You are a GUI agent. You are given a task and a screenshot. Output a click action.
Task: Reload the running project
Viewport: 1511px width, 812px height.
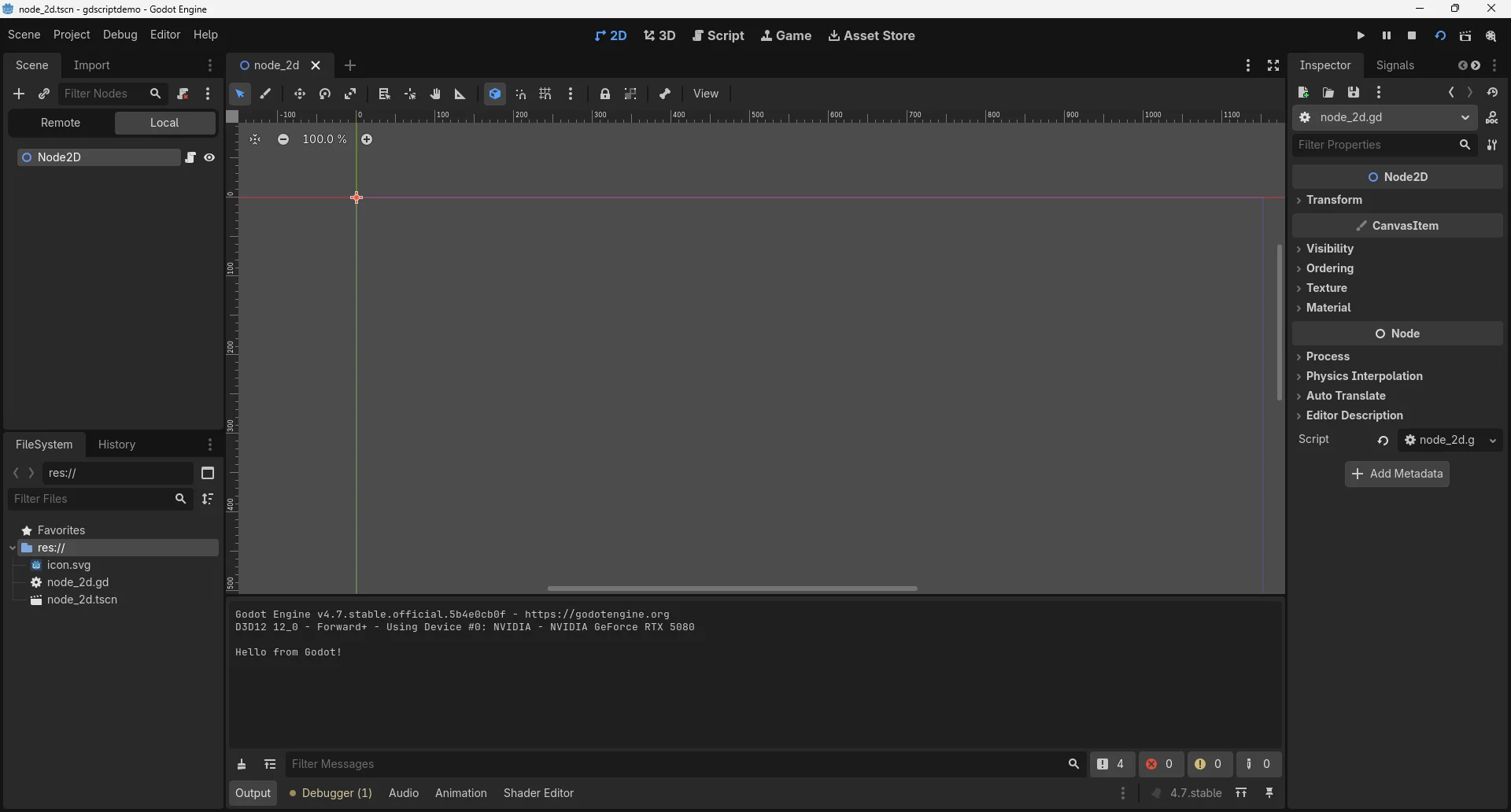pos(1440,35)
